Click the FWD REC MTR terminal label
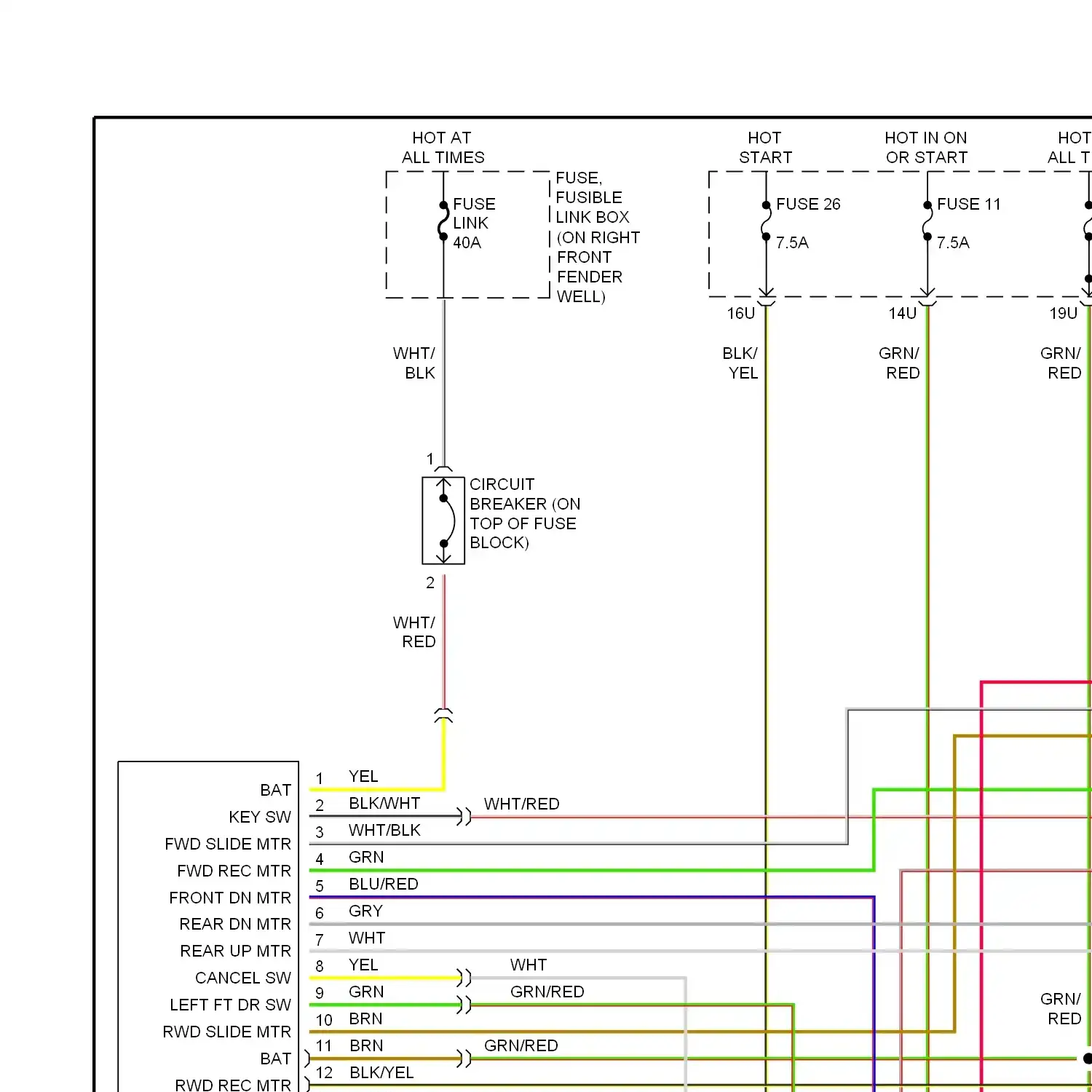The height and width of the screenshot is (1092, 1092). click(234, 871)
